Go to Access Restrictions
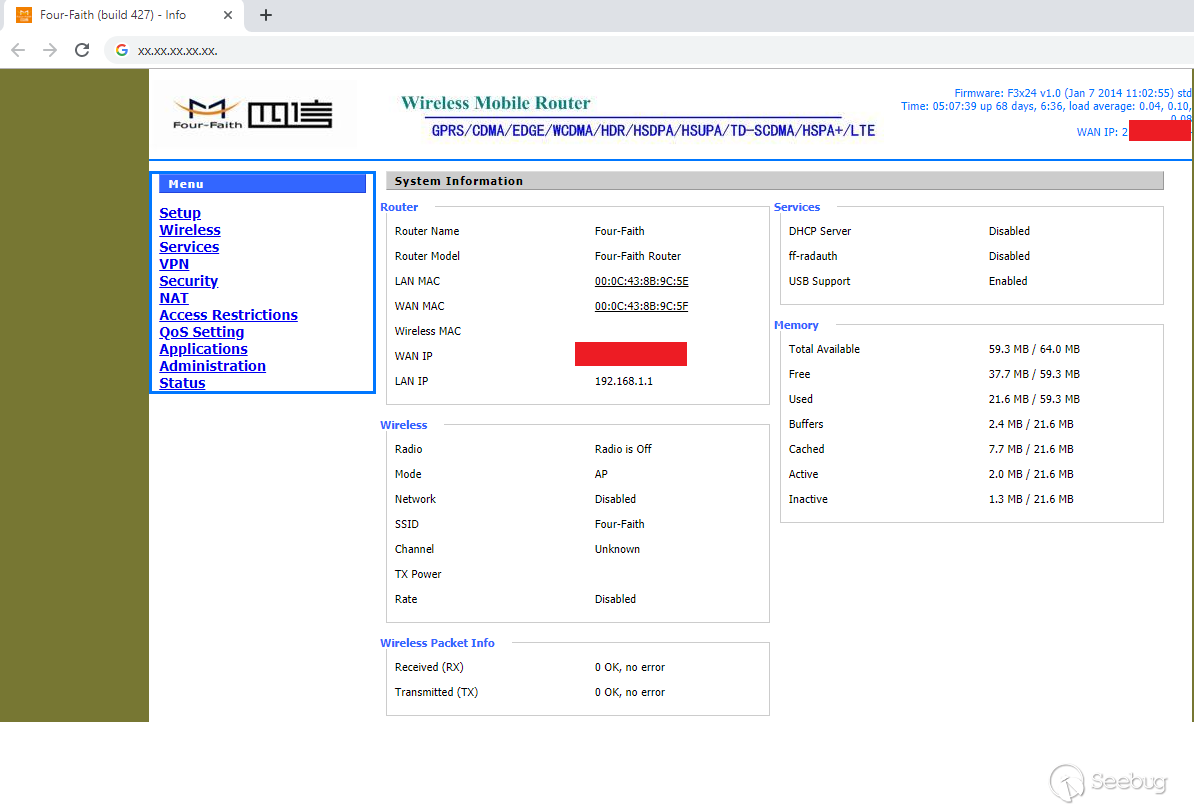 pos(229,315)
